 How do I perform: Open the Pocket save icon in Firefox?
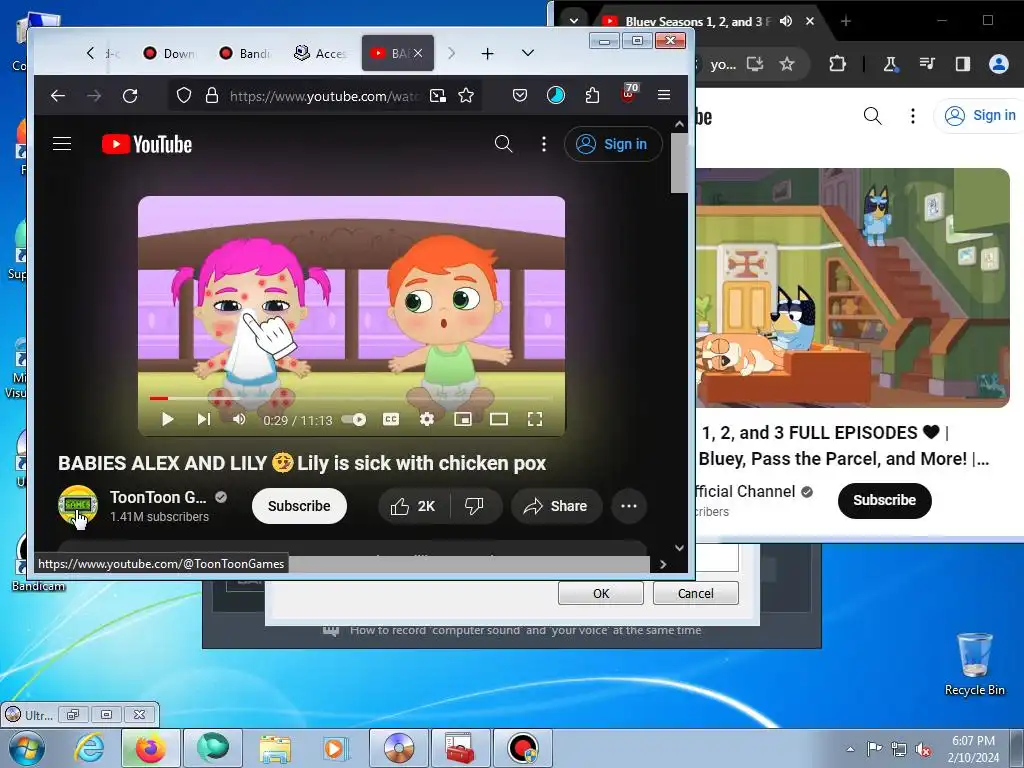click(x=520, y=96)
